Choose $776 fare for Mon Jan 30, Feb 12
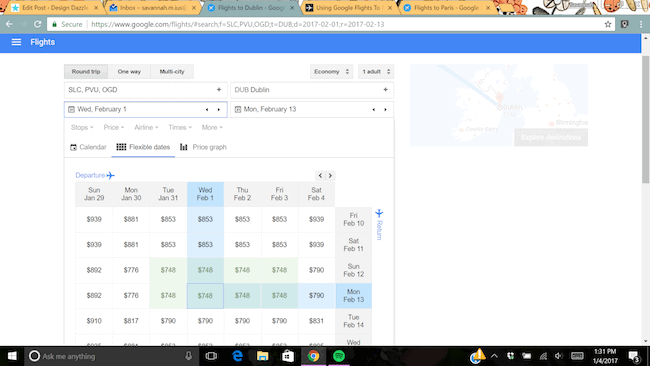 131,270
